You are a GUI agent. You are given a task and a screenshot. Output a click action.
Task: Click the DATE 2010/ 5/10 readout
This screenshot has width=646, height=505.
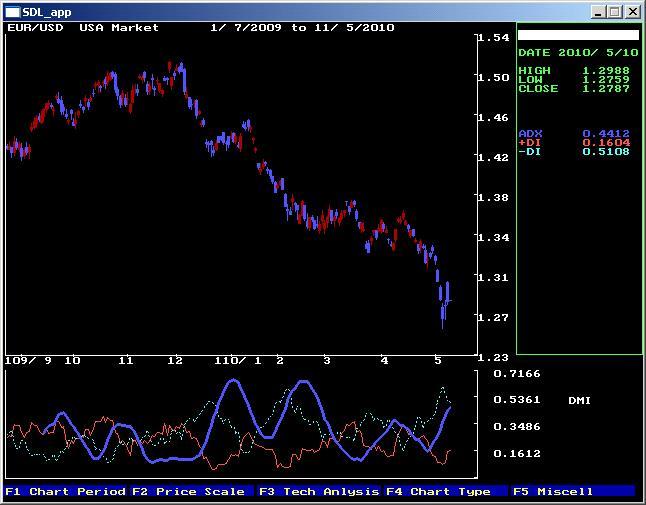coord(578,53)
